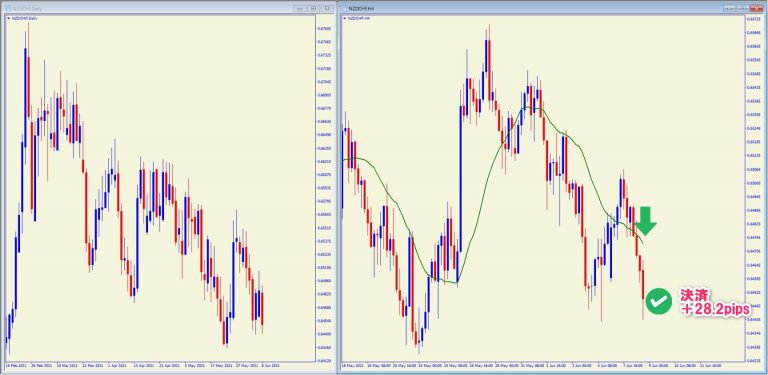Select the 決済 +28.2pips text label
This screenshot has height=375, width=768.
tap(715, 301)
